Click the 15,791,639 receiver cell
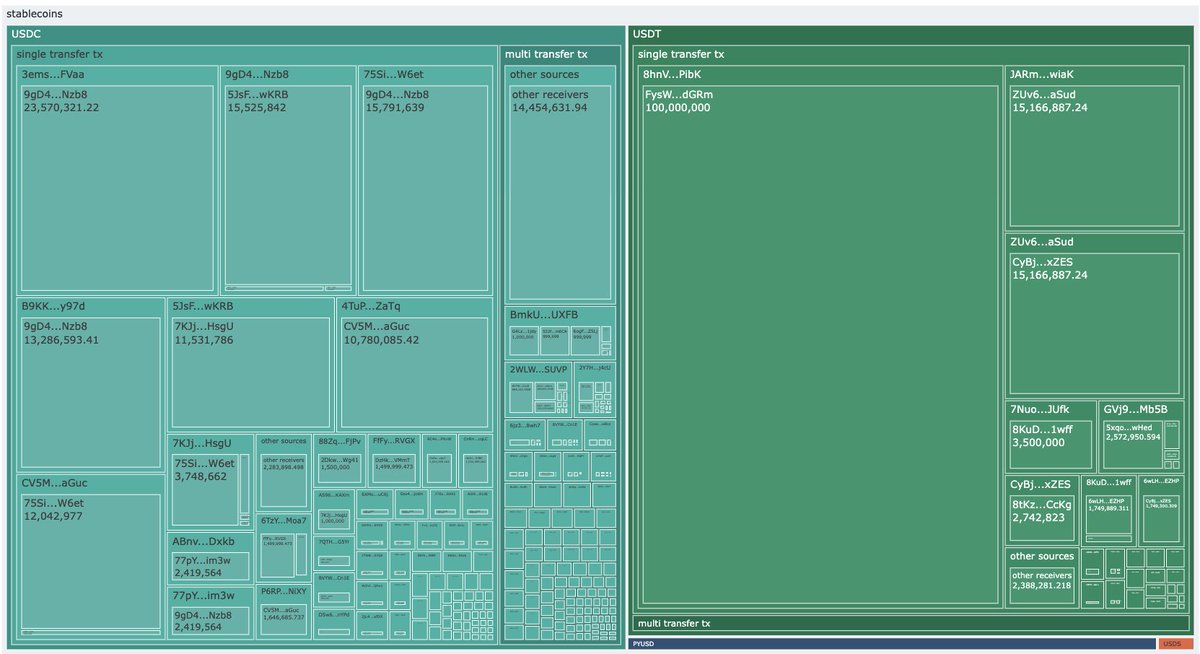The image size is (1200, 654). coord(427,189)
